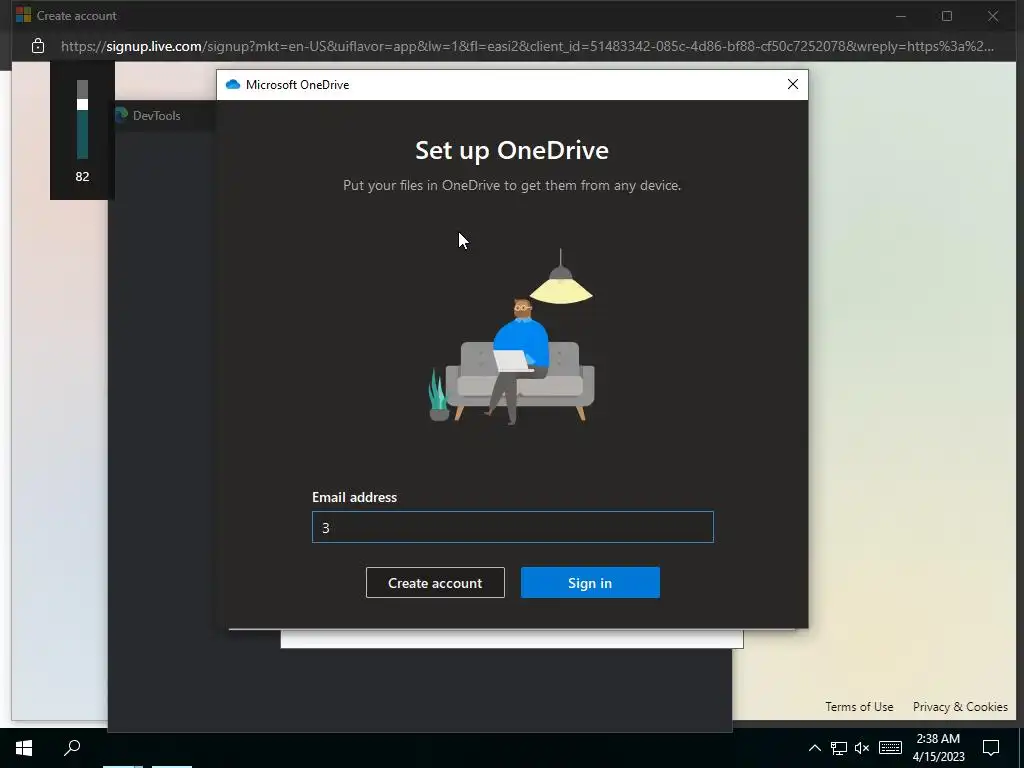The height and width of the screenshot is (768, 1024).
Task: Maximize the Create account window
Action: 946,16
